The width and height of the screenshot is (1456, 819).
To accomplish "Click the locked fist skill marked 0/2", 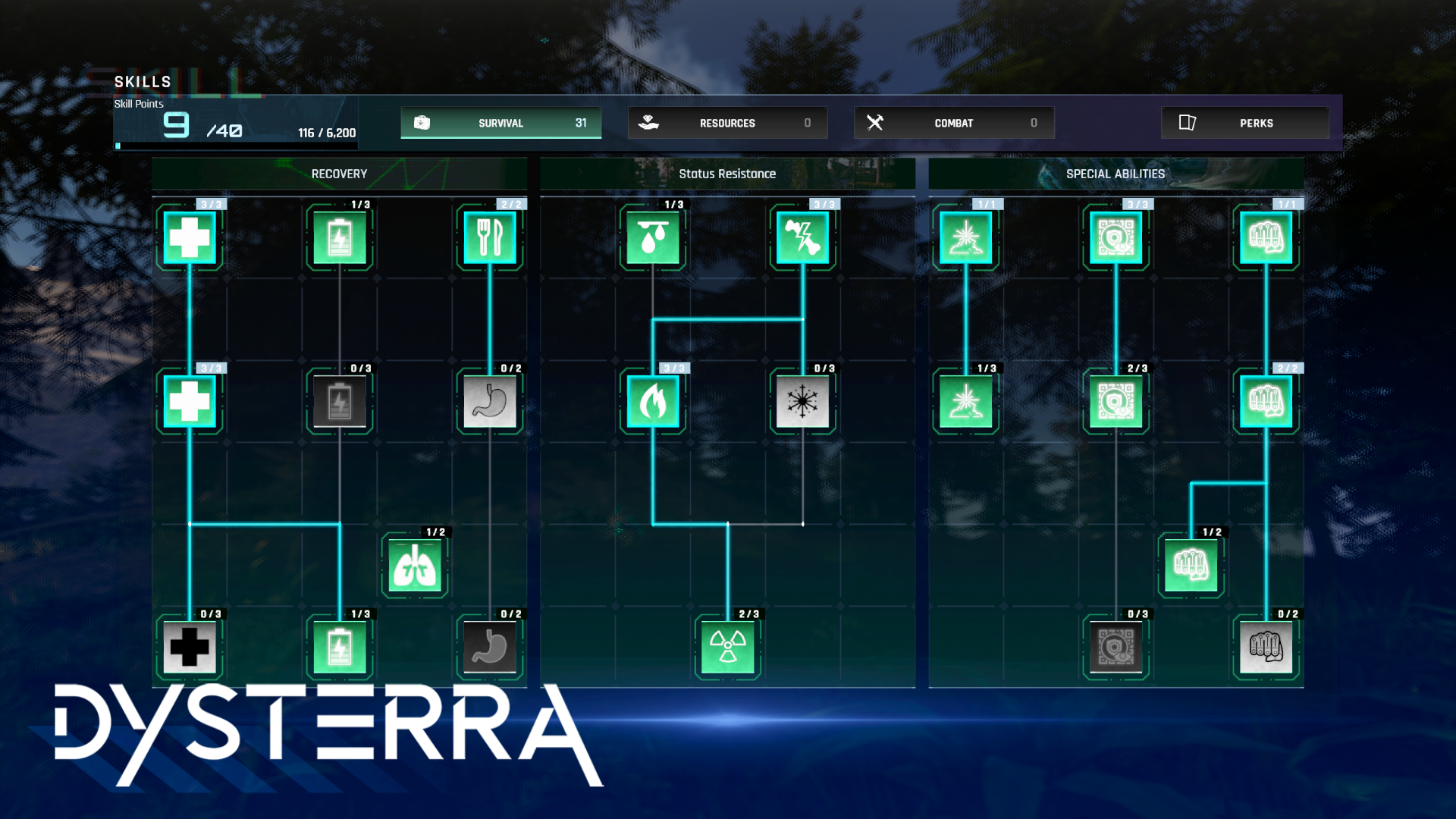I will (1266, 648).
